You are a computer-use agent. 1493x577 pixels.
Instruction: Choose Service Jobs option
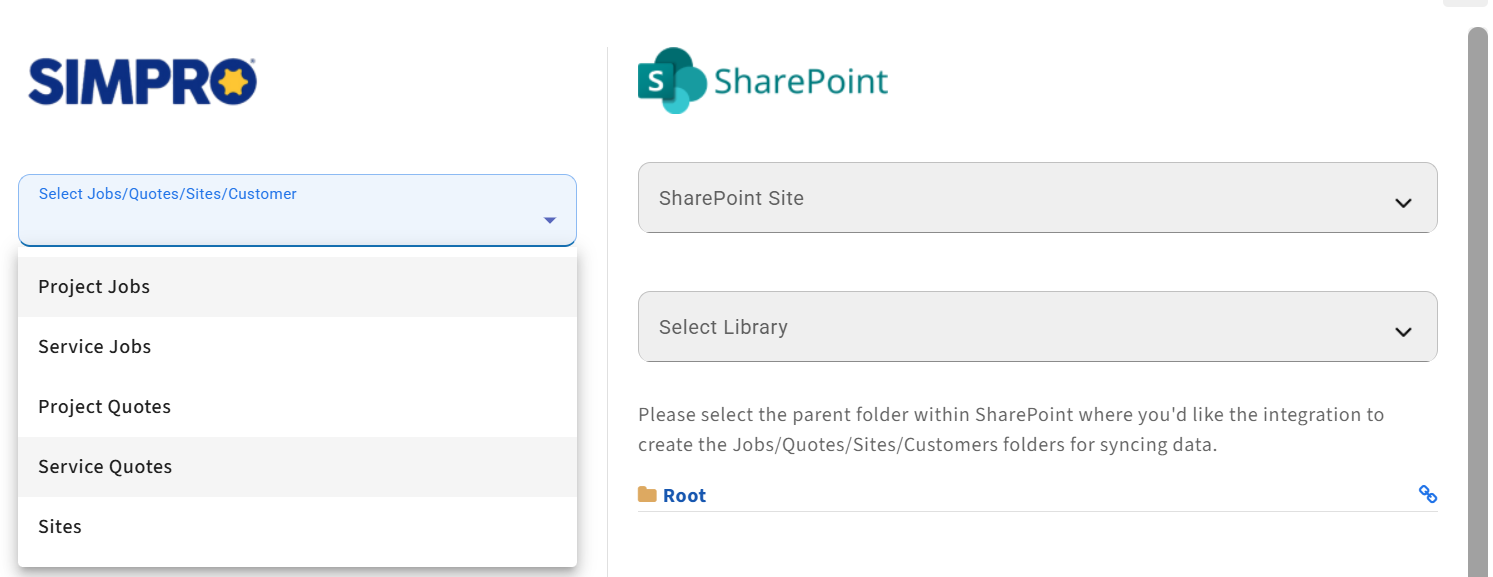pos(297,347)
